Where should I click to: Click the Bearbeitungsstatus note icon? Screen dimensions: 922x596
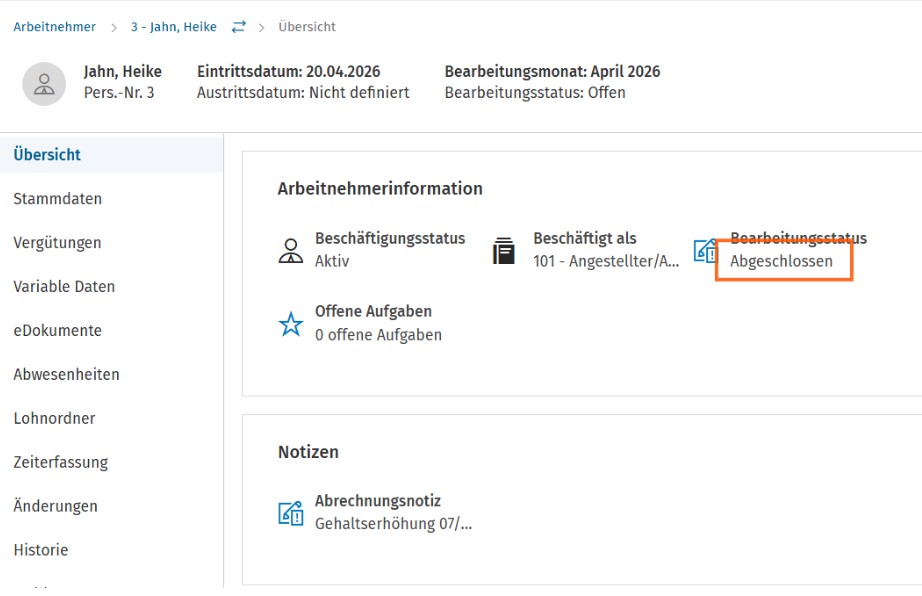(705, 251)
